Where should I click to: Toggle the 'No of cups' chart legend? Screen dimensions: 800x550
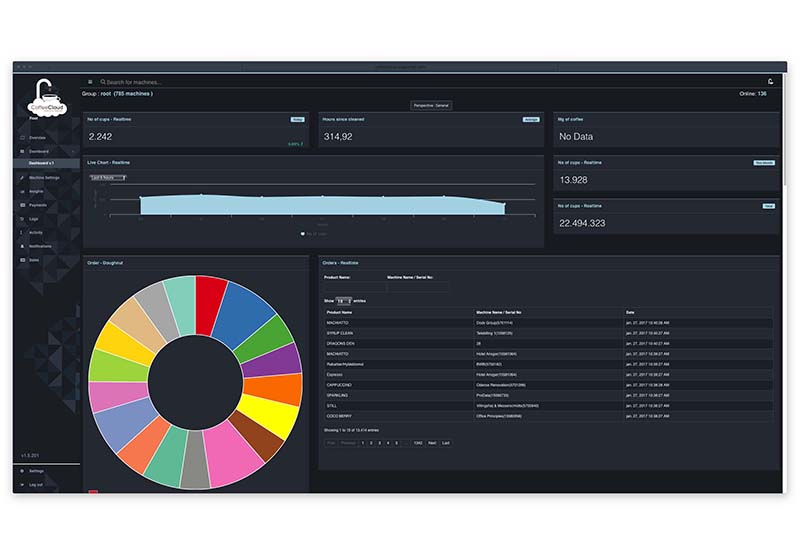coord(316,234)
